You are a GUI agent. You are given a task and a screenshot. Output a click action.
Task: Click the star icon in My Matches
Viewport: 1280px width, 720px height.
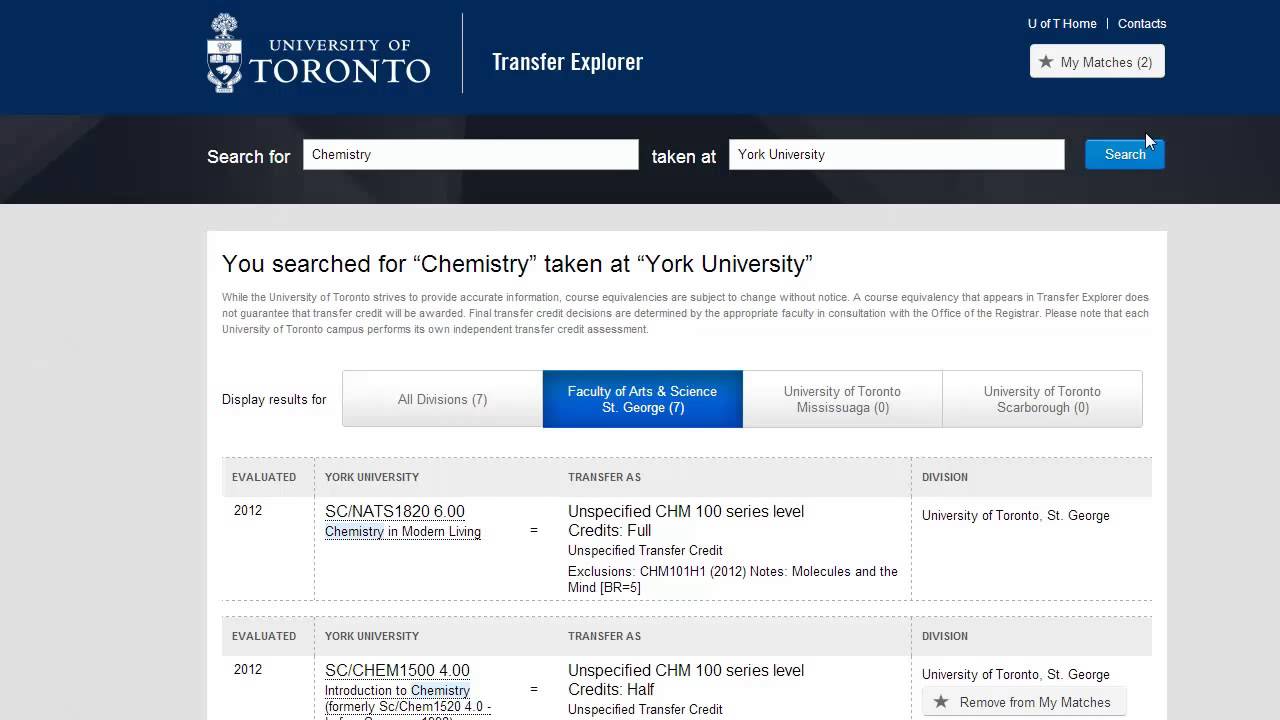pos(1046,62)
